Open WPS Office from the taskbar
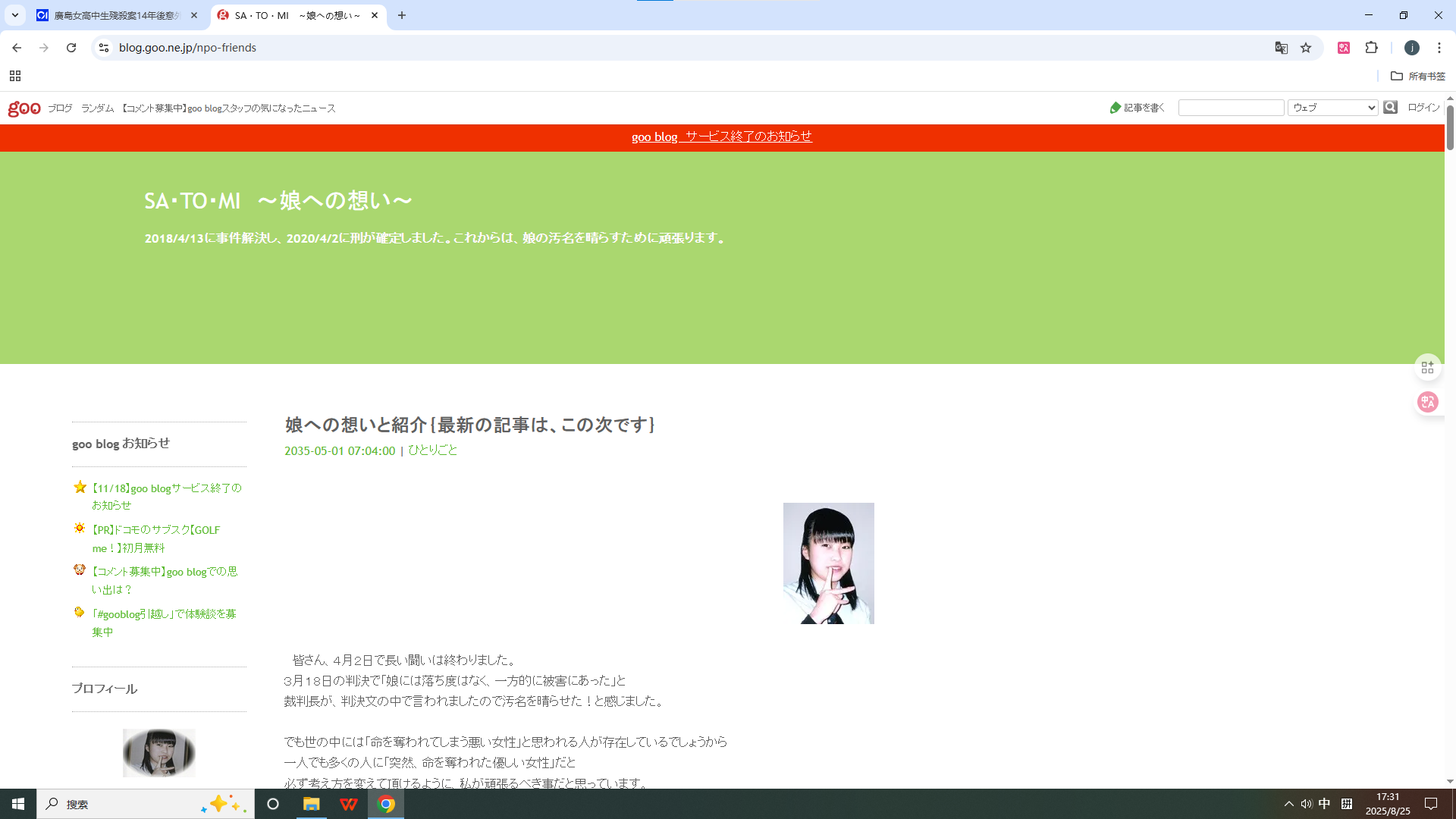 pos(348,804)
